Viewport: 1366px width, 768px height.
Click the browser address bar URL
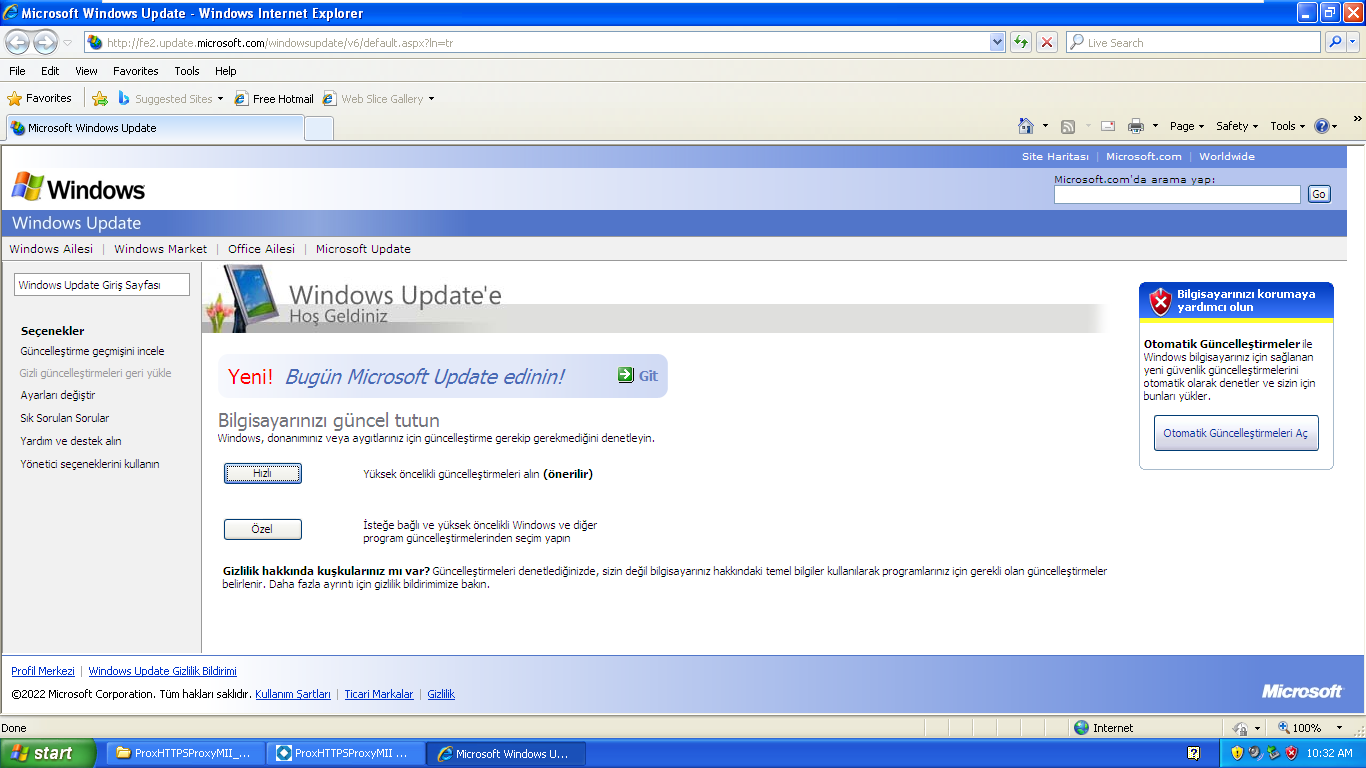[547, 43]
